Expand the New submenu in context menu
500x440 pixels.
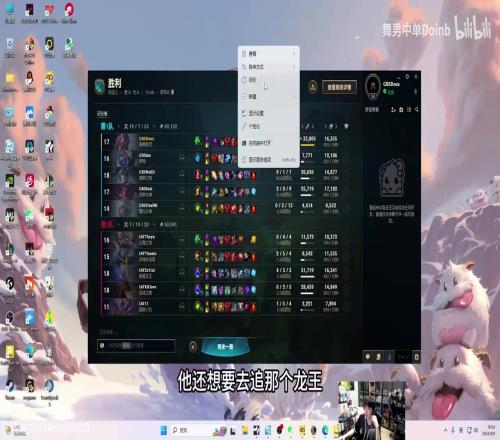tap(269, 97)
